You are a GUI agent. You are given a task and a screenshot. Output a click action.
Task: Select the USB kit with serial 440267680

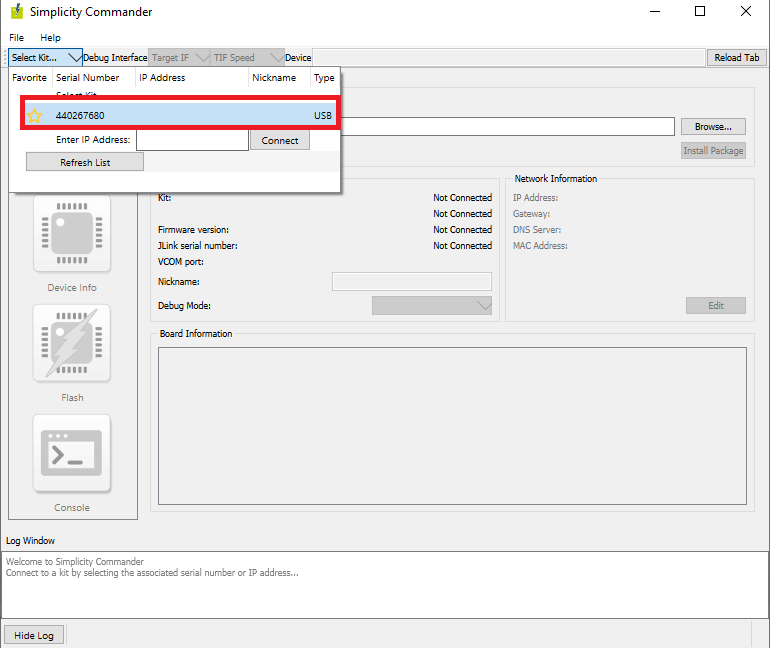tap(180, 116)
